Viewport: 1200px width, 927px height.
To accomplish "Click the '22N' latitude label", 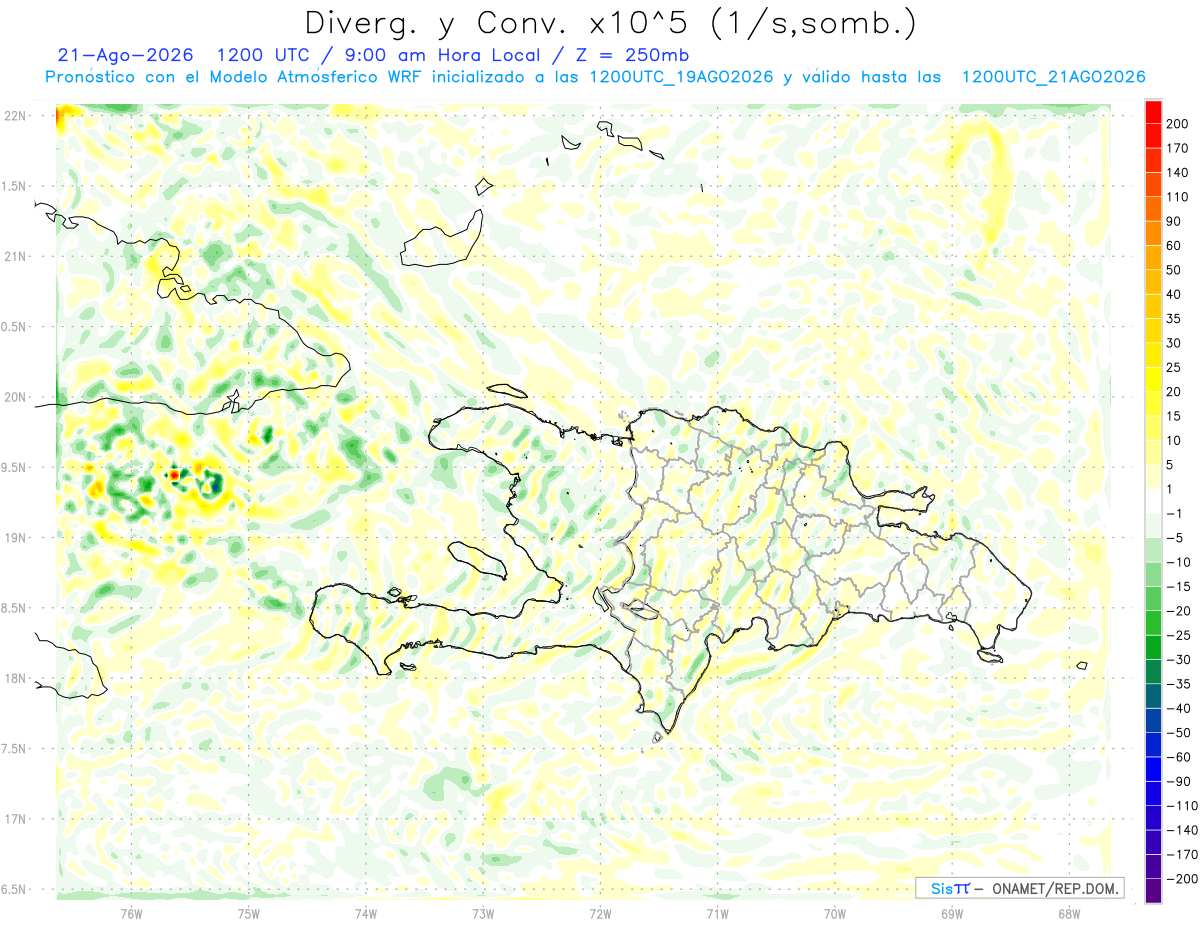I will [15, 115].
